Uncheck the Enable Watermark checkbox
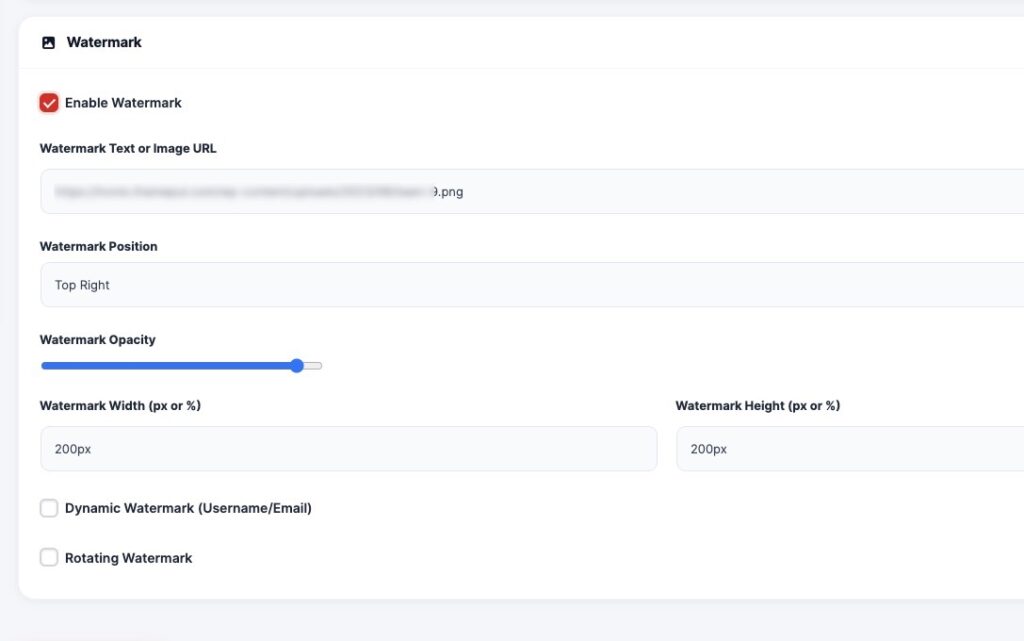 click(49, 103)
